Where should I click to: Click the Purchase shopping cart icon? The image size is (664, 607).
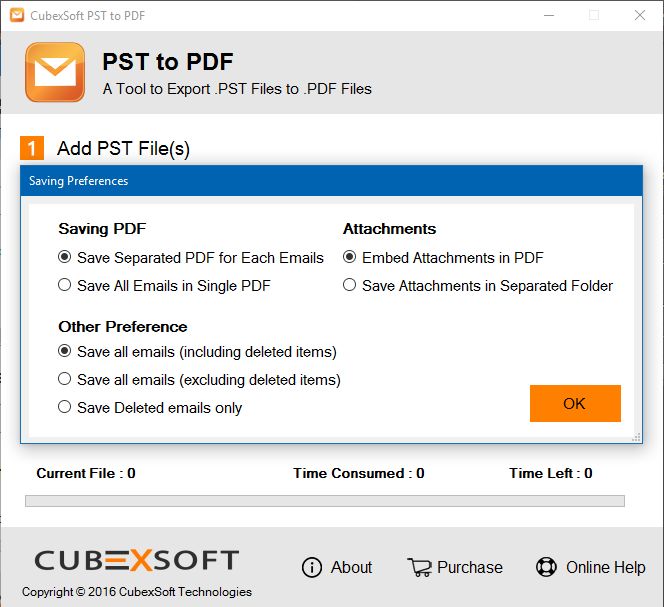point(419,567)
